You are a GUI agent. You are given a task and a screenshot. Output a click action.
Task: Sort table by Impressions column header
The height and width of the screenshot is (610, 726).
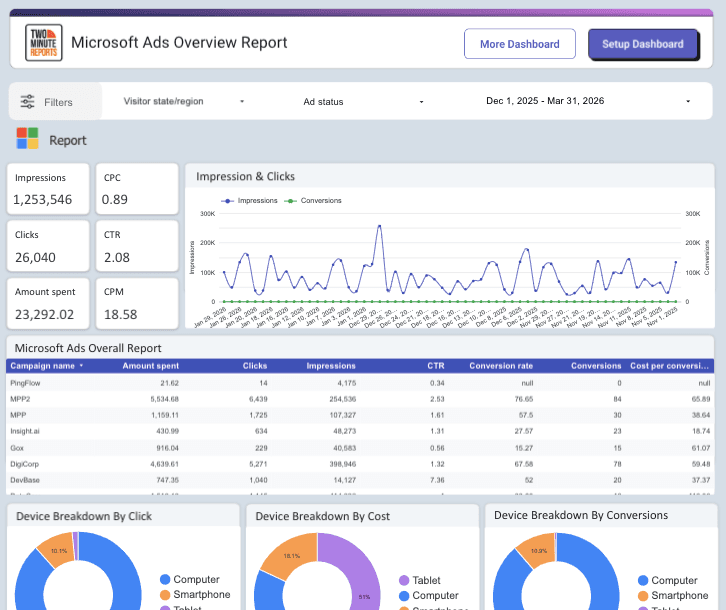331,366
